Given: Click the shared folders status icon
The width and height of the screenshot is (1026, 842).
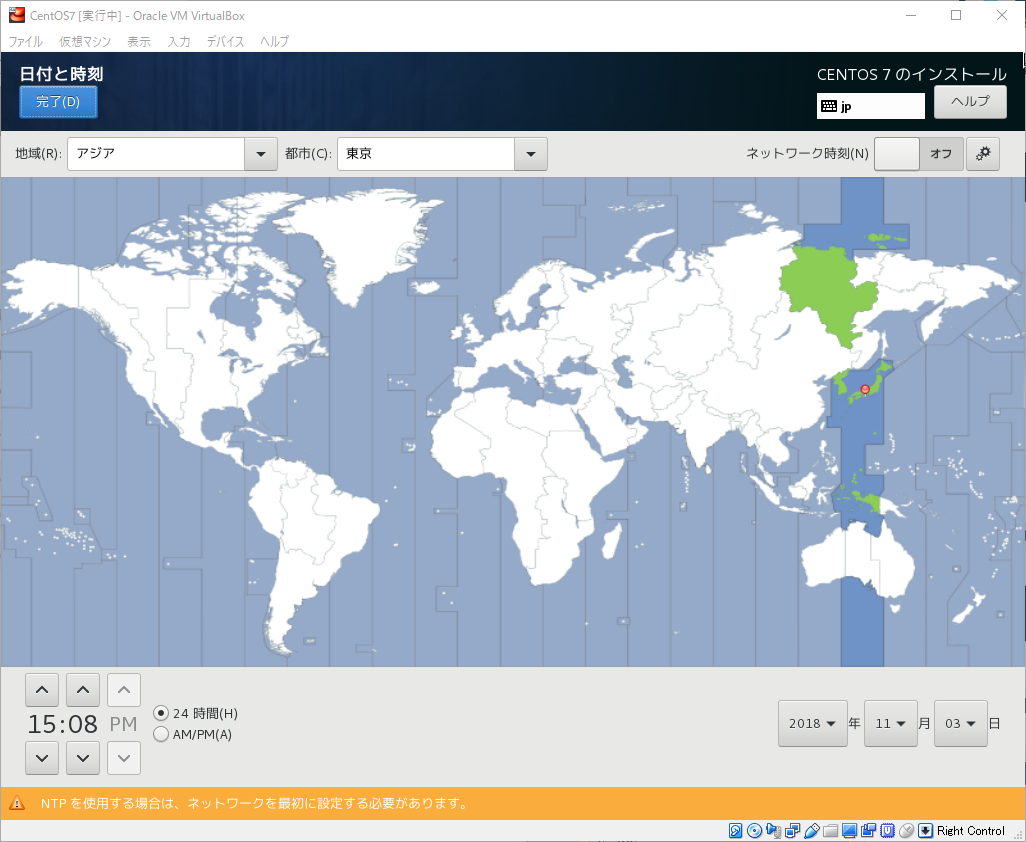Looking at the screenshot, I should click(x=831, y=831).
